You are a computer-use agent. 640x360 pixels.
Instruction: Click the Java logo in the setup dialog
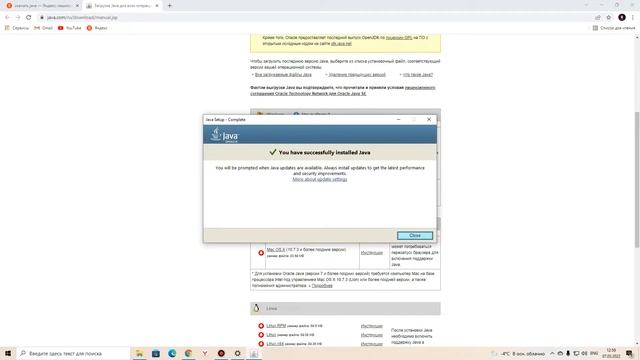click(224, 135)
